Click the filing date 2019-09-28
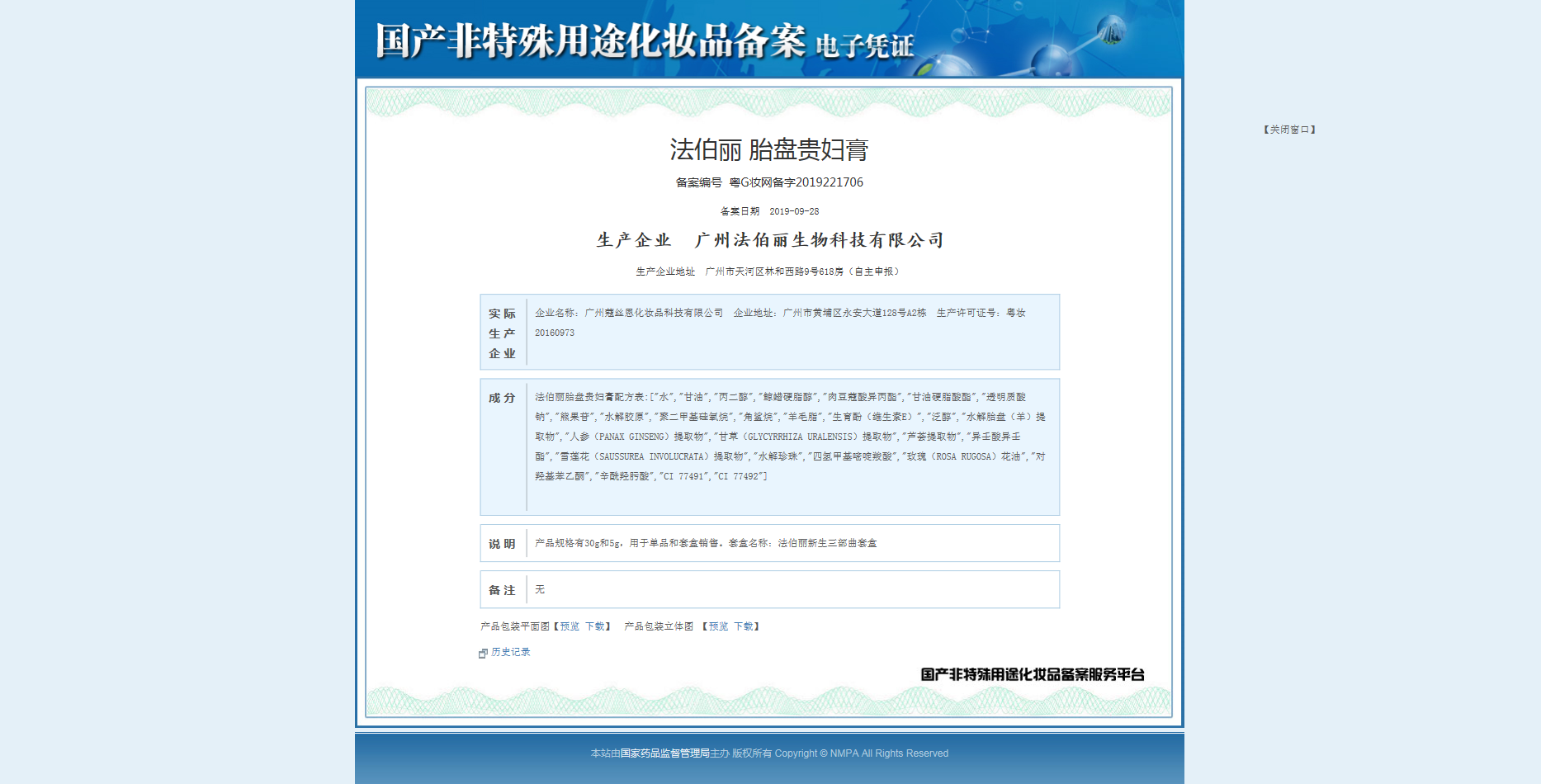This screenshot has height=784, width=1541. tap(794, 211)
